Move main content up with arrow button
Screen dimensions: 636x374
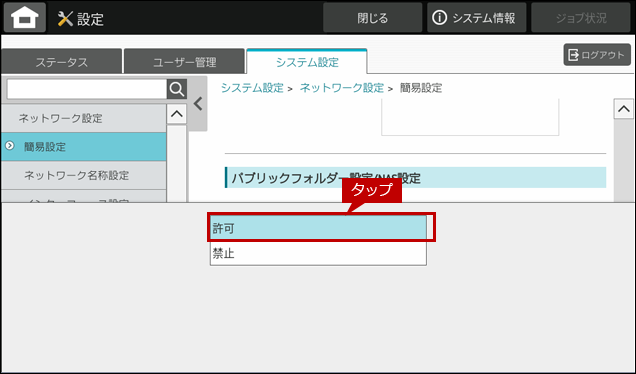(x=623, y=109)
